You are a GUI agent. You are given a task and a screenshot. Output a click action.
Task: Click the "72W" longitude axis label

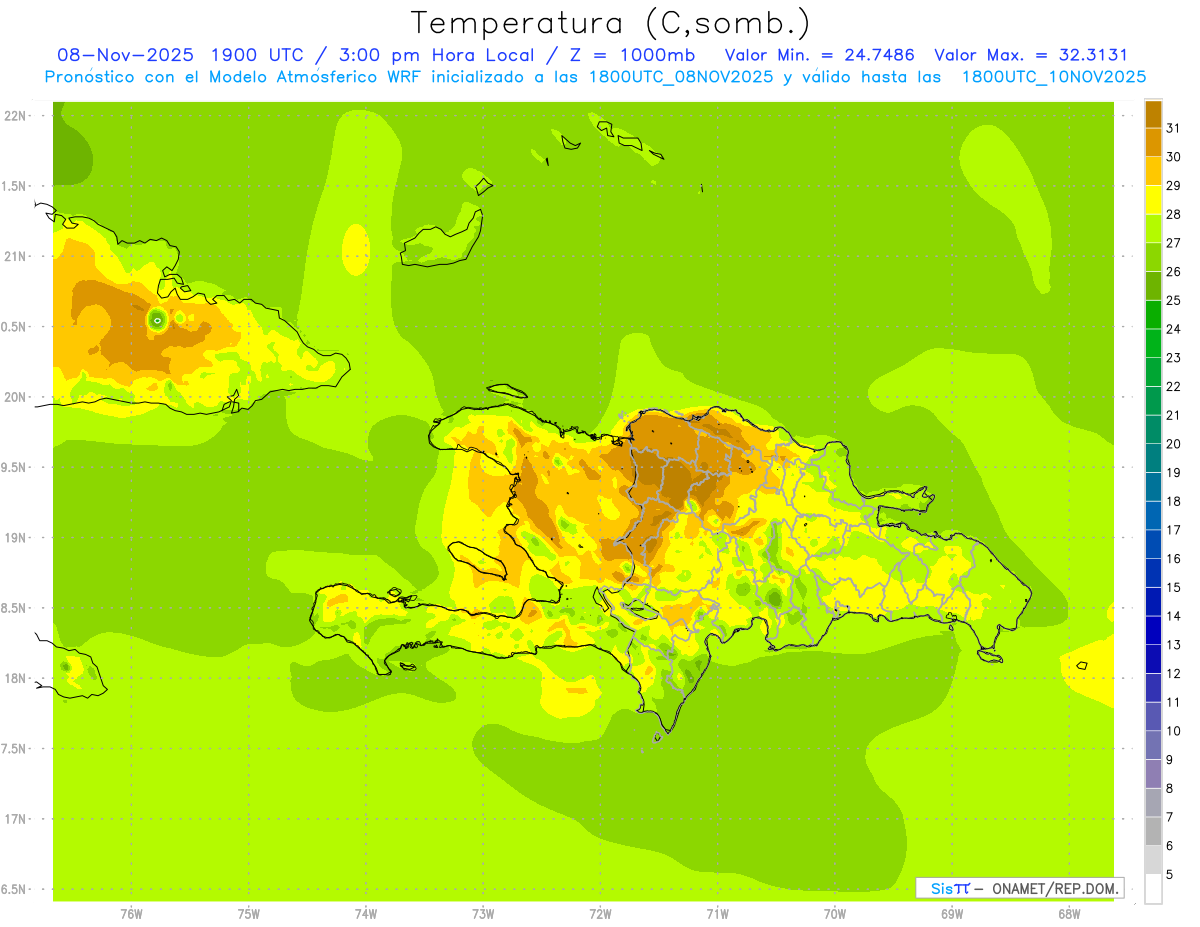pyautogui.click(x=600, y=914)
